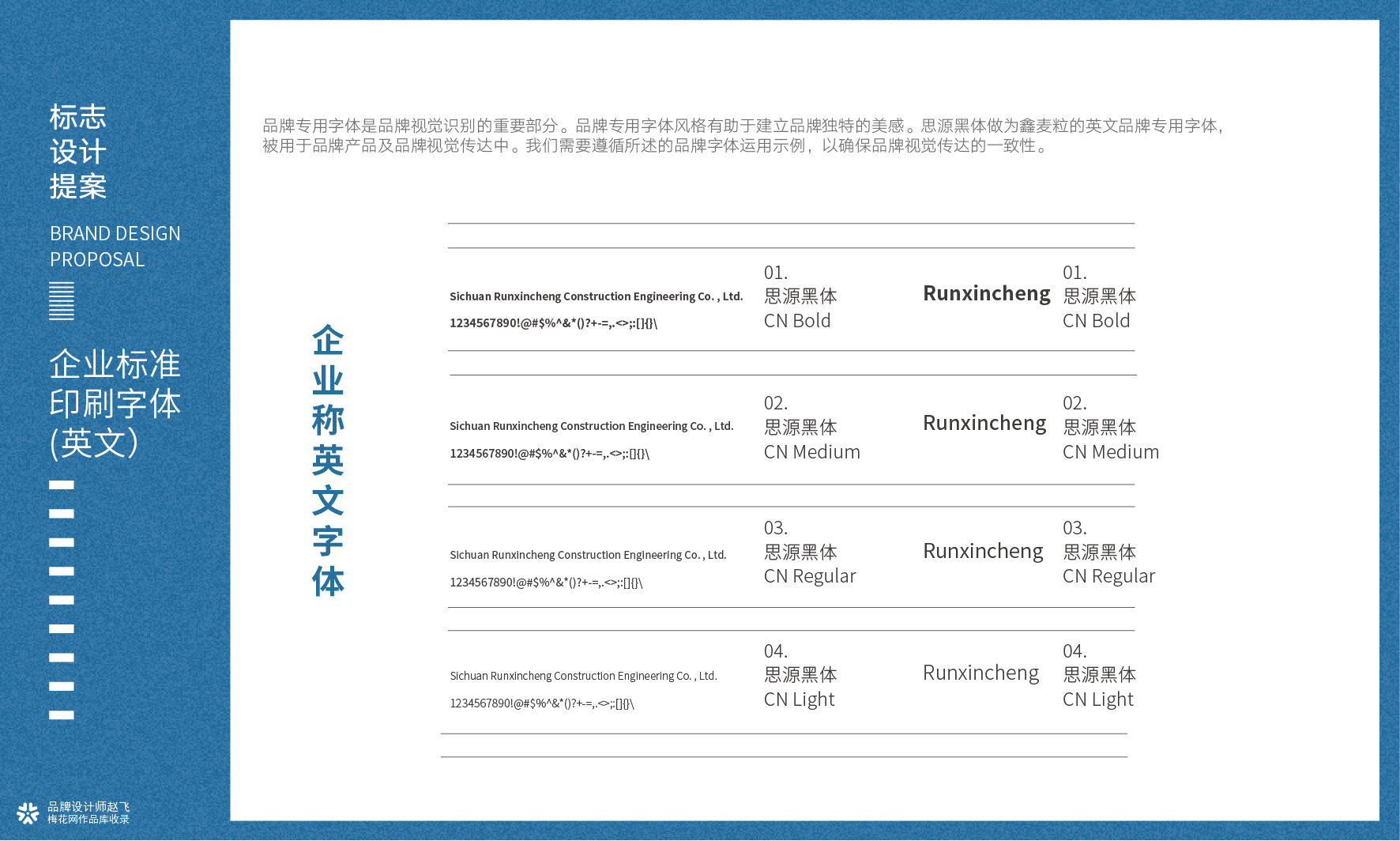Click the 梅花网作品库收录 text
This screenshot has height=841, width=1400.
point(88,820)
